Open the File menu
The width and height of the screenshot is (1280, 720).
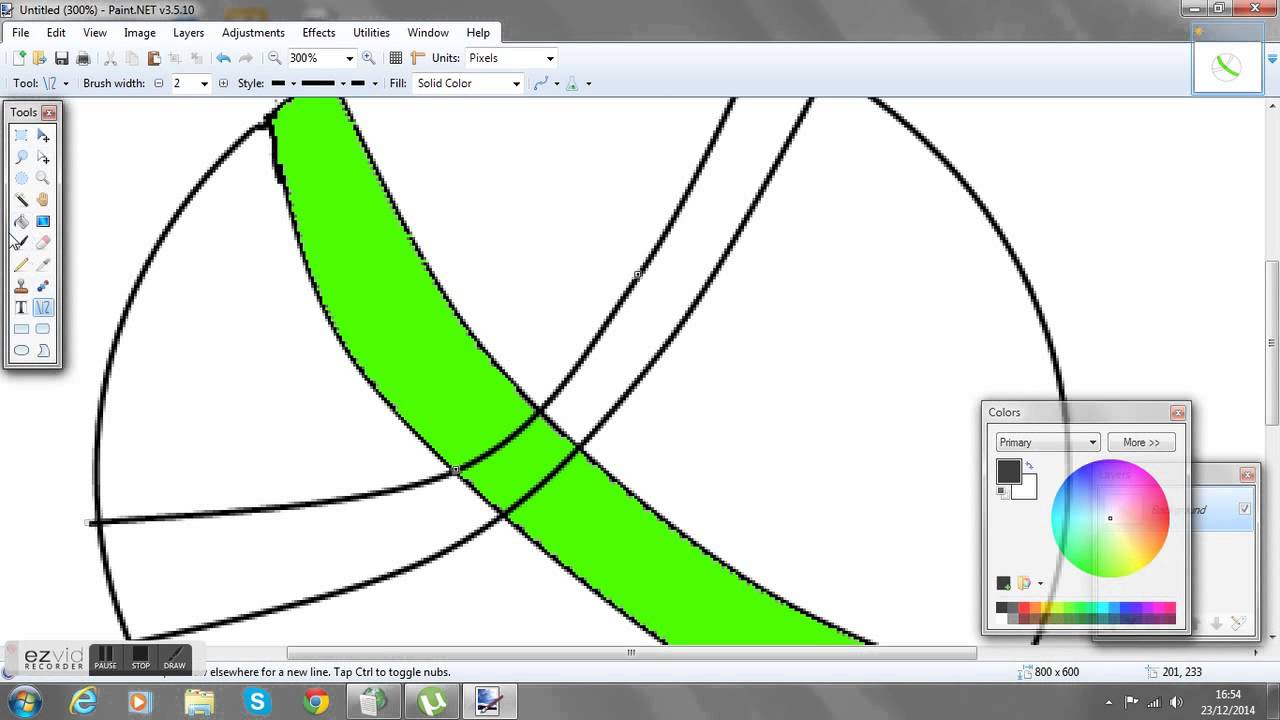coord(20,33)
